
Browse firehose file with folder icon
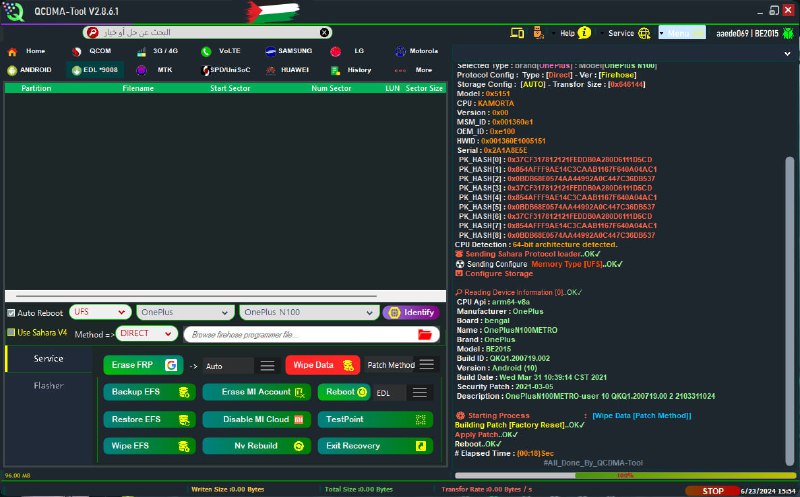pyautogui.click(x=424, y=335)
